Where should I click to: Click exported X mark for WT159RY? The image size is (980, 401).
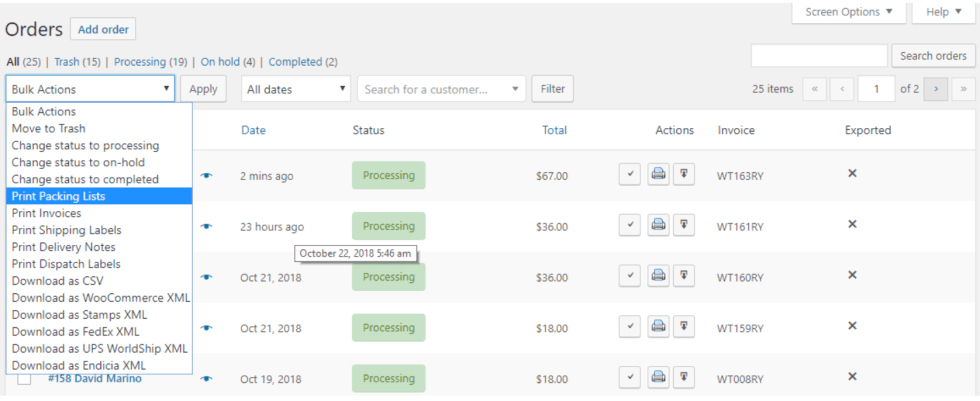point(851,325)
